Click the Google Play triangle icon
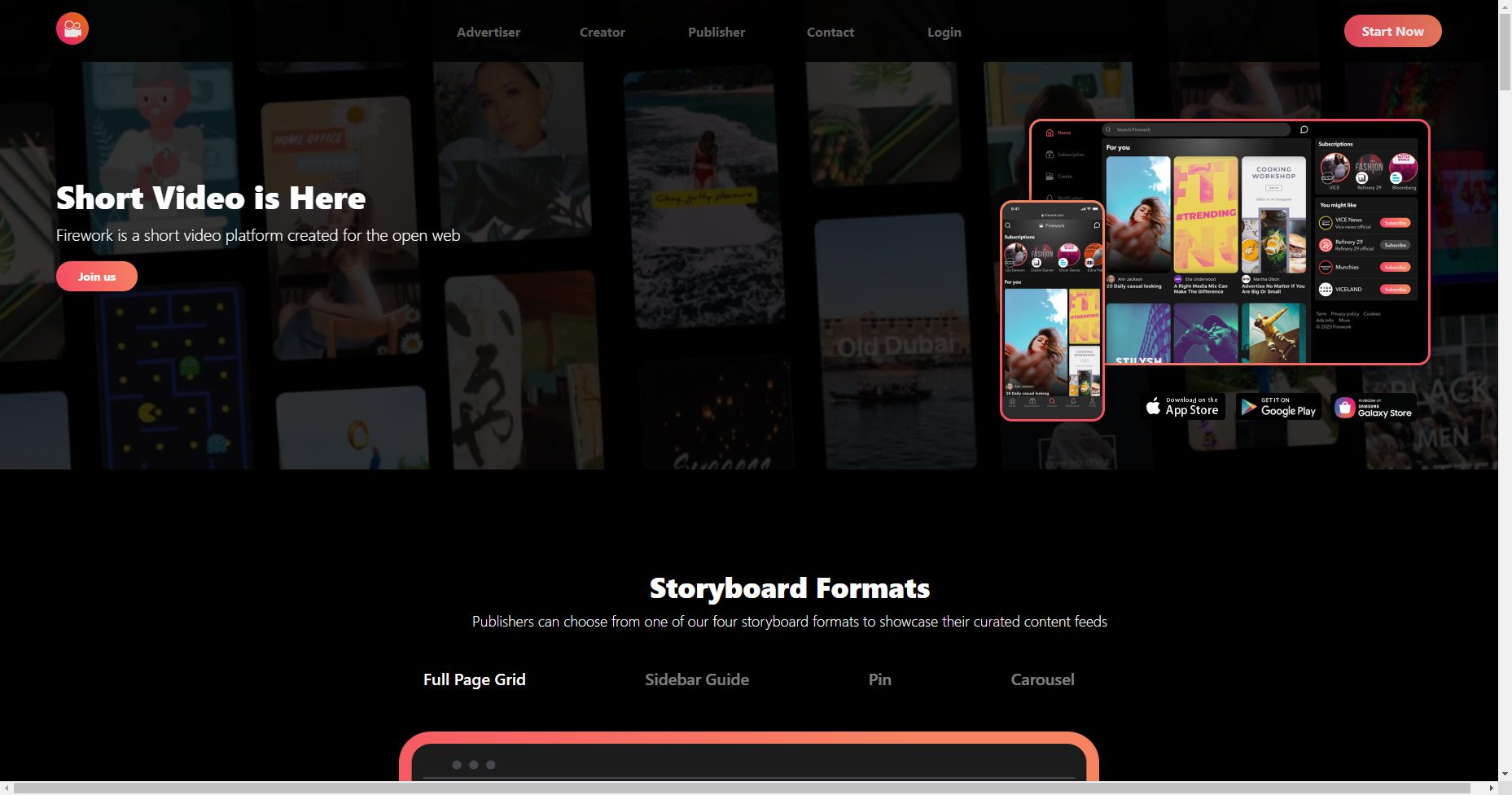The image size is (1512, 795). 1249,406
